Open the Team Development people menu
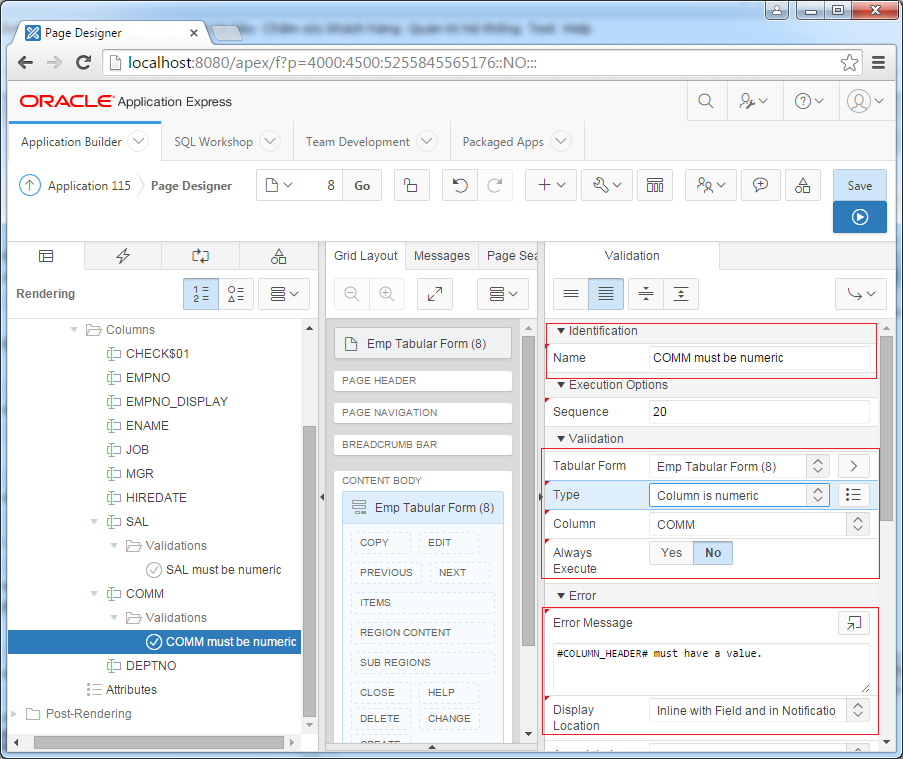 [x=711, y=185]
